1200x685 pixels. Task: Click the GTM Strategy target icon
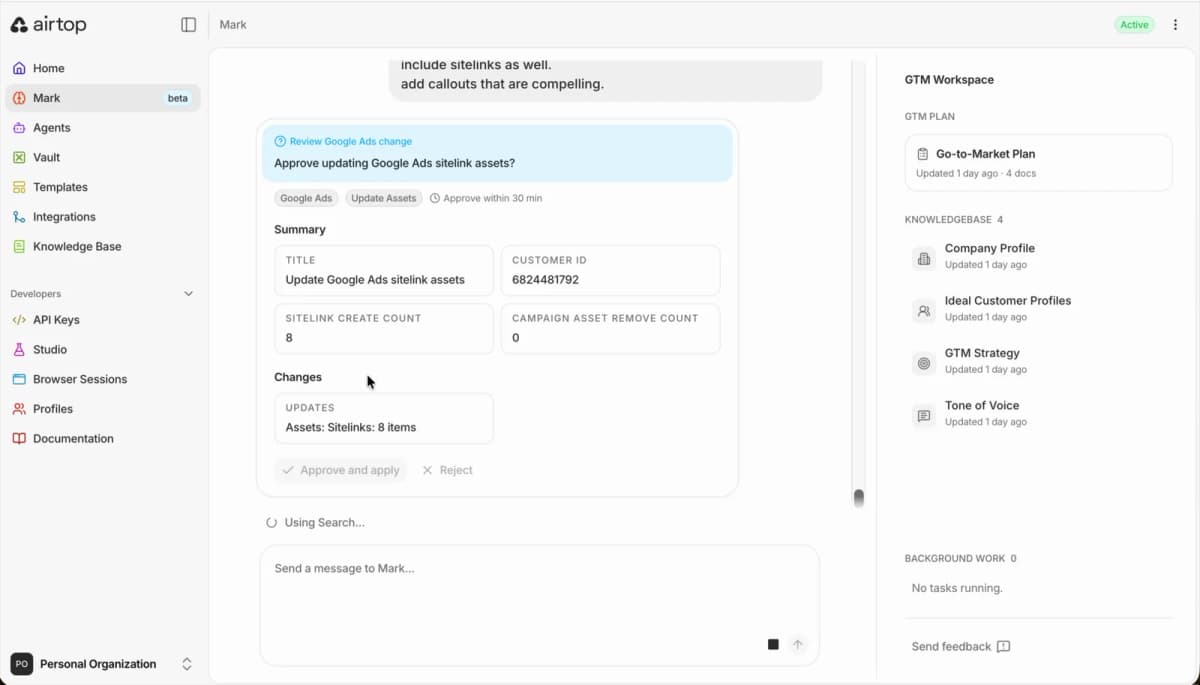(924, 364)
